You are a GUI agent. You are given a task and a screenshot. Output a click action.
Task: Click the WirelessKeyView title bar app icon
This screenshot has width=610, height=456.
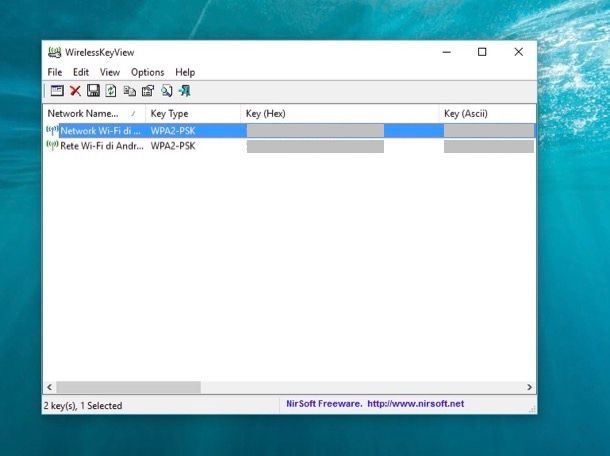tap(54, 52)
